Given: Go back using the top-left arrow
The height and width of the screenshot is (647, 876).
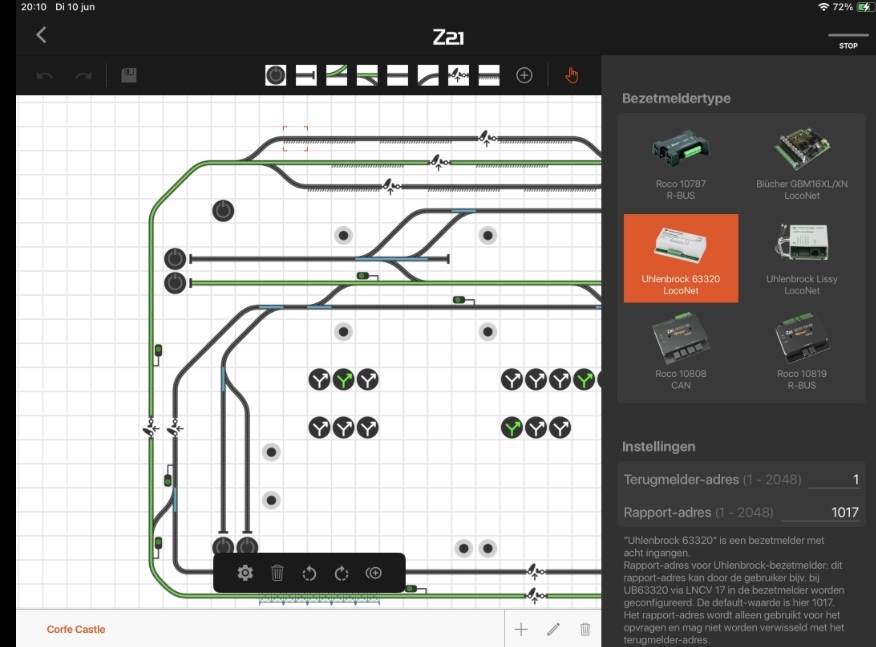Looking at the screenshot, I should tap(41, 35).
